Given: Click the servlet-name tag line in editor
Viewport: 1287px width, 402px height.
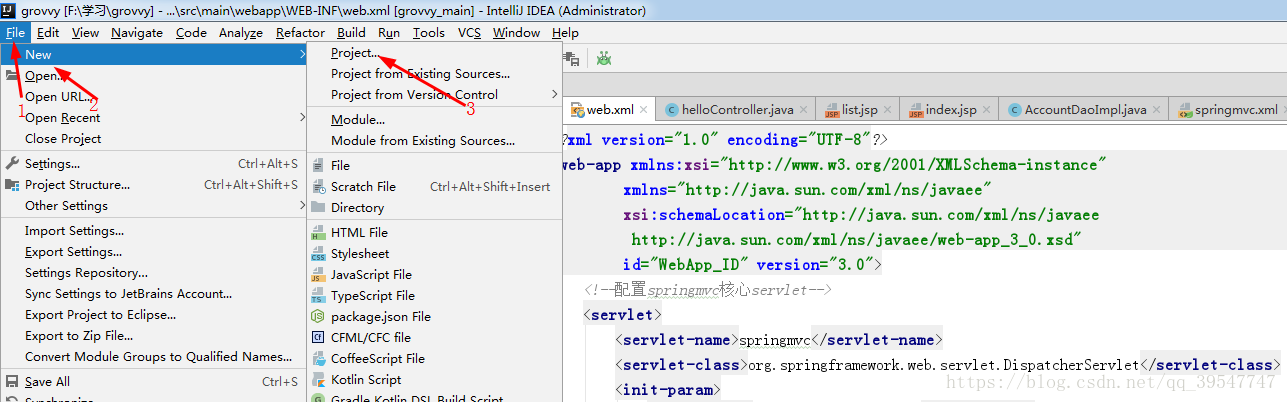Looking at the screenshot, I should tap(779, 340).
